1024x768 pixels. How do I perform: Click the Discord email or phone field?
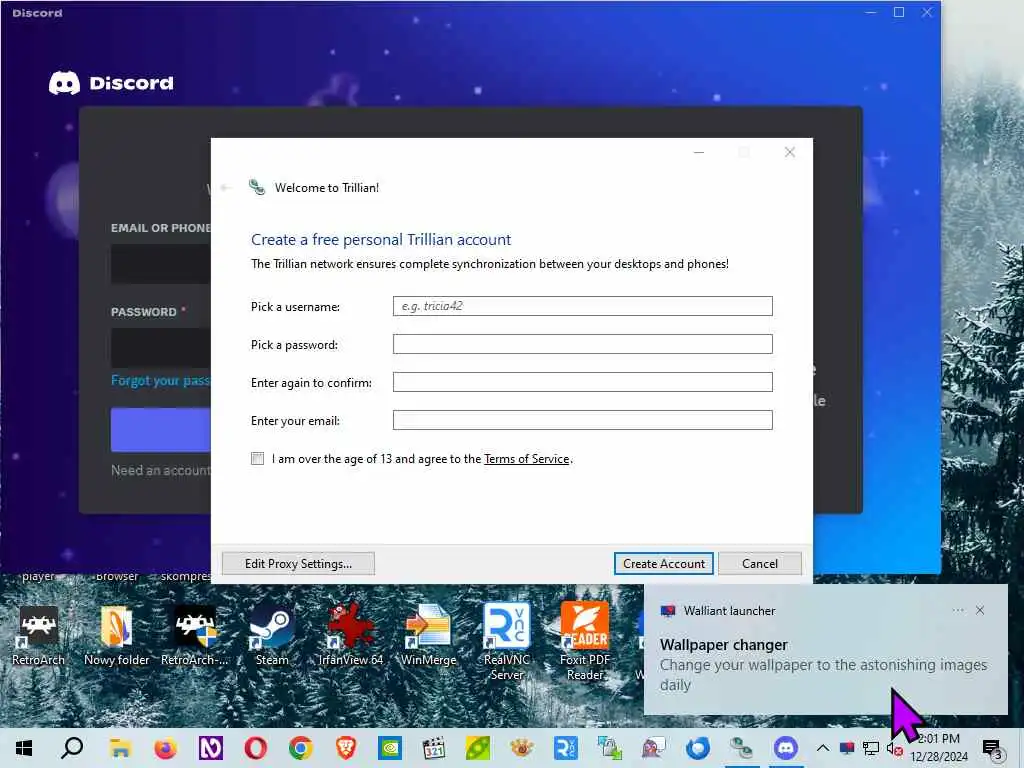click(x=161, y=264)
